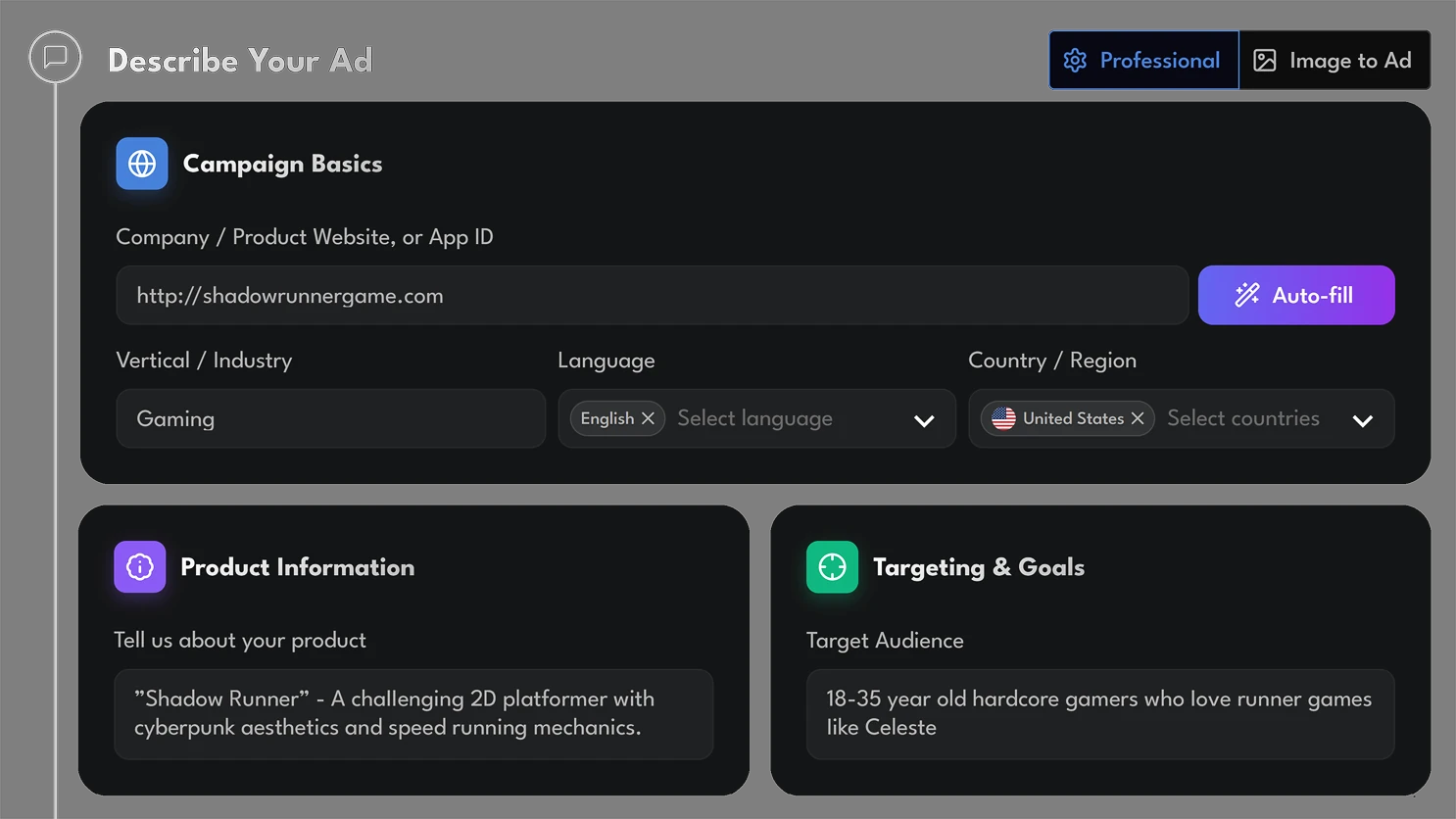Click the Product Information info icon
Screen dimensions: 1456x819
pos(140,567)
